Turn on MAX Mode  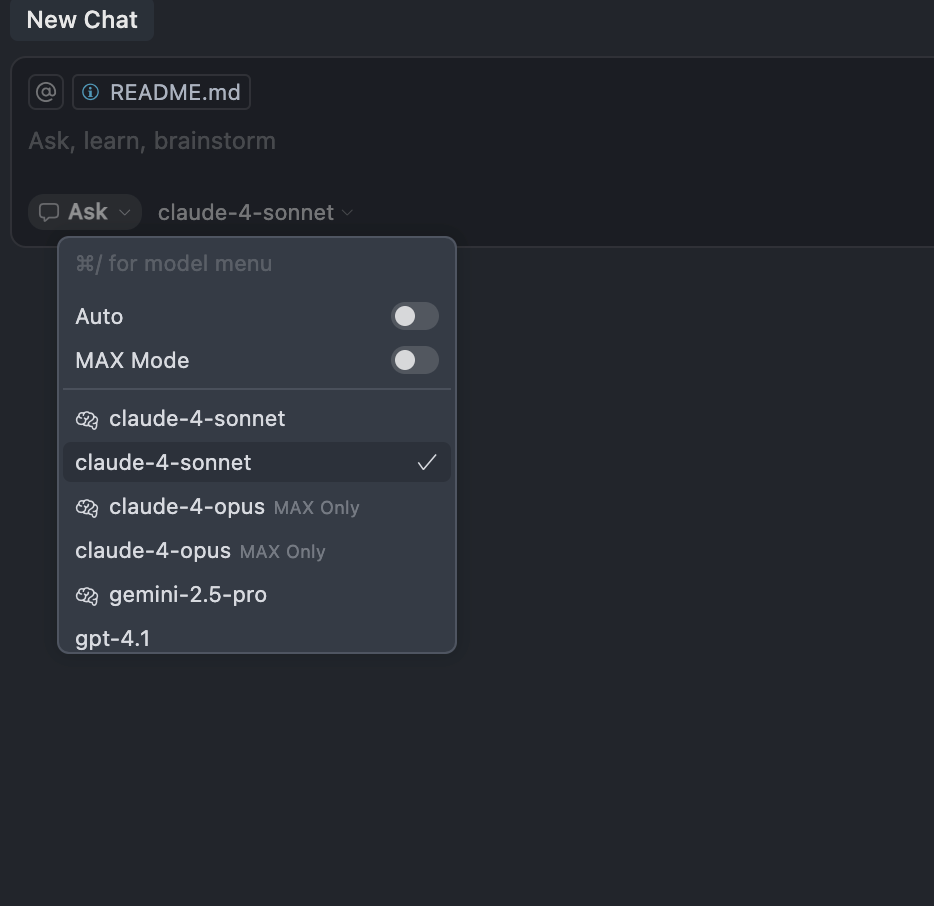[414, 360]
